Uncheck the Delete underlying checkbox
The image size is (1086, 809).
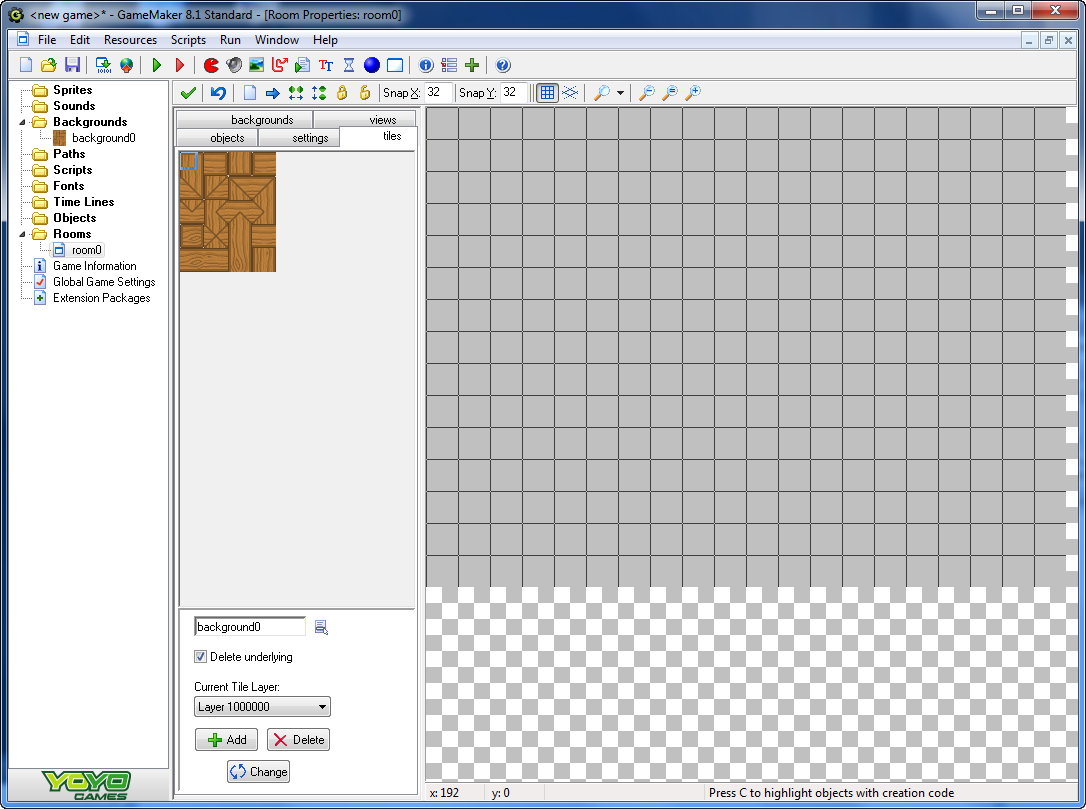[x=201, y=657]
